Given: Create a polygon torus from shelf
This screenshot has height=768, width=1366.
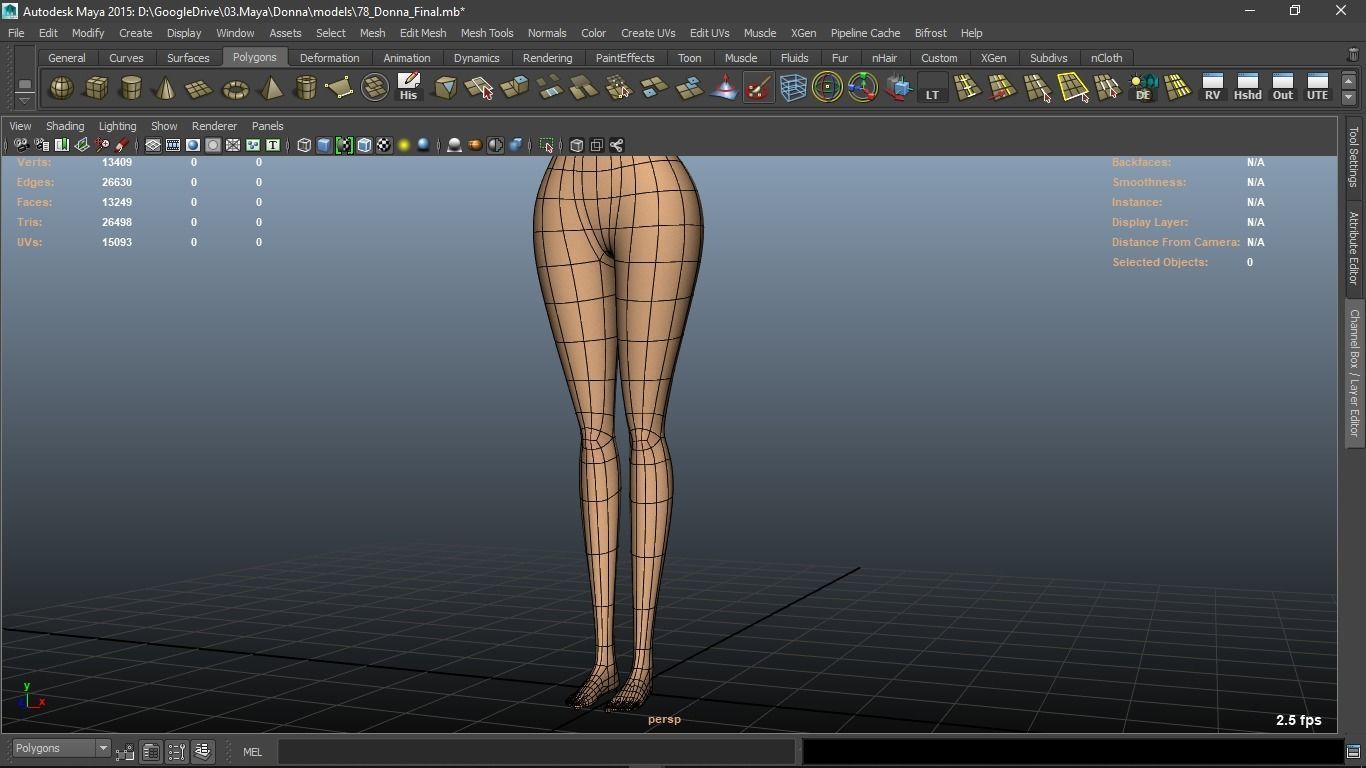Looking at the screenshot, I should pos(235,88).
